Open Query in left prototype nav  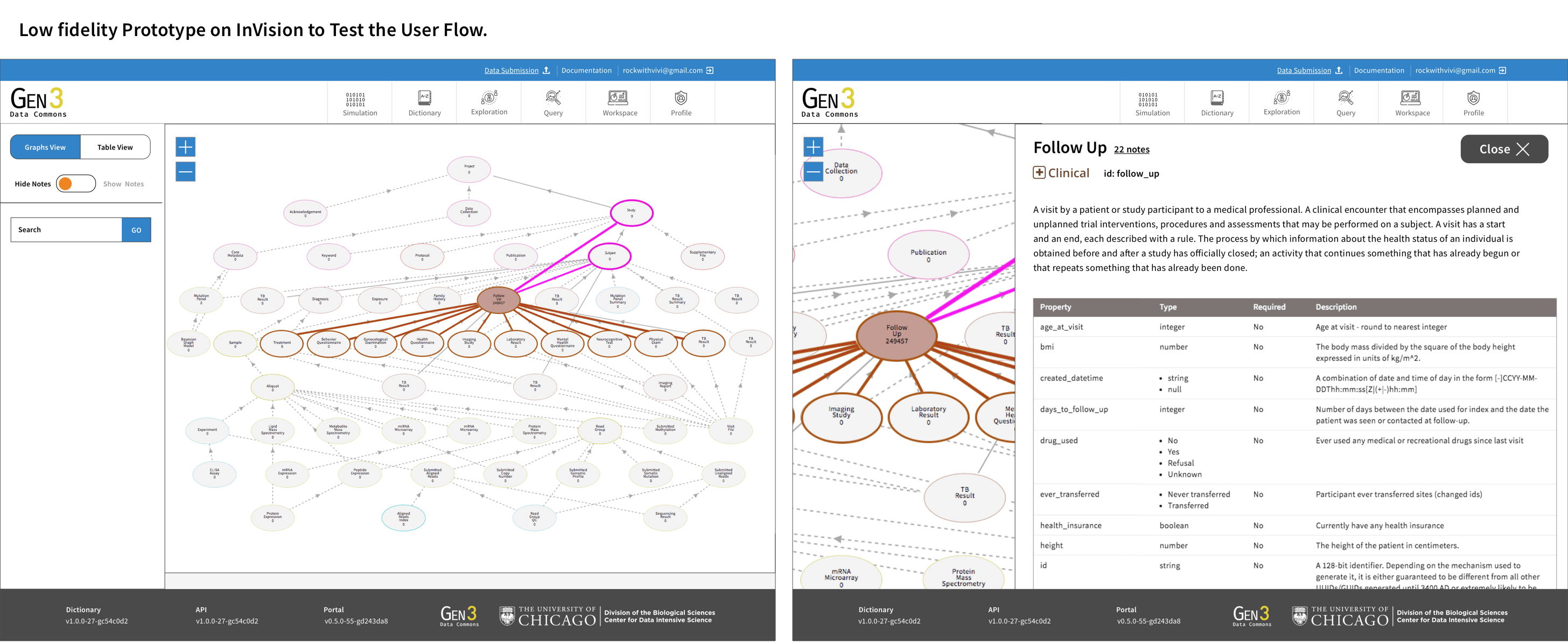[x=554, y=103]
